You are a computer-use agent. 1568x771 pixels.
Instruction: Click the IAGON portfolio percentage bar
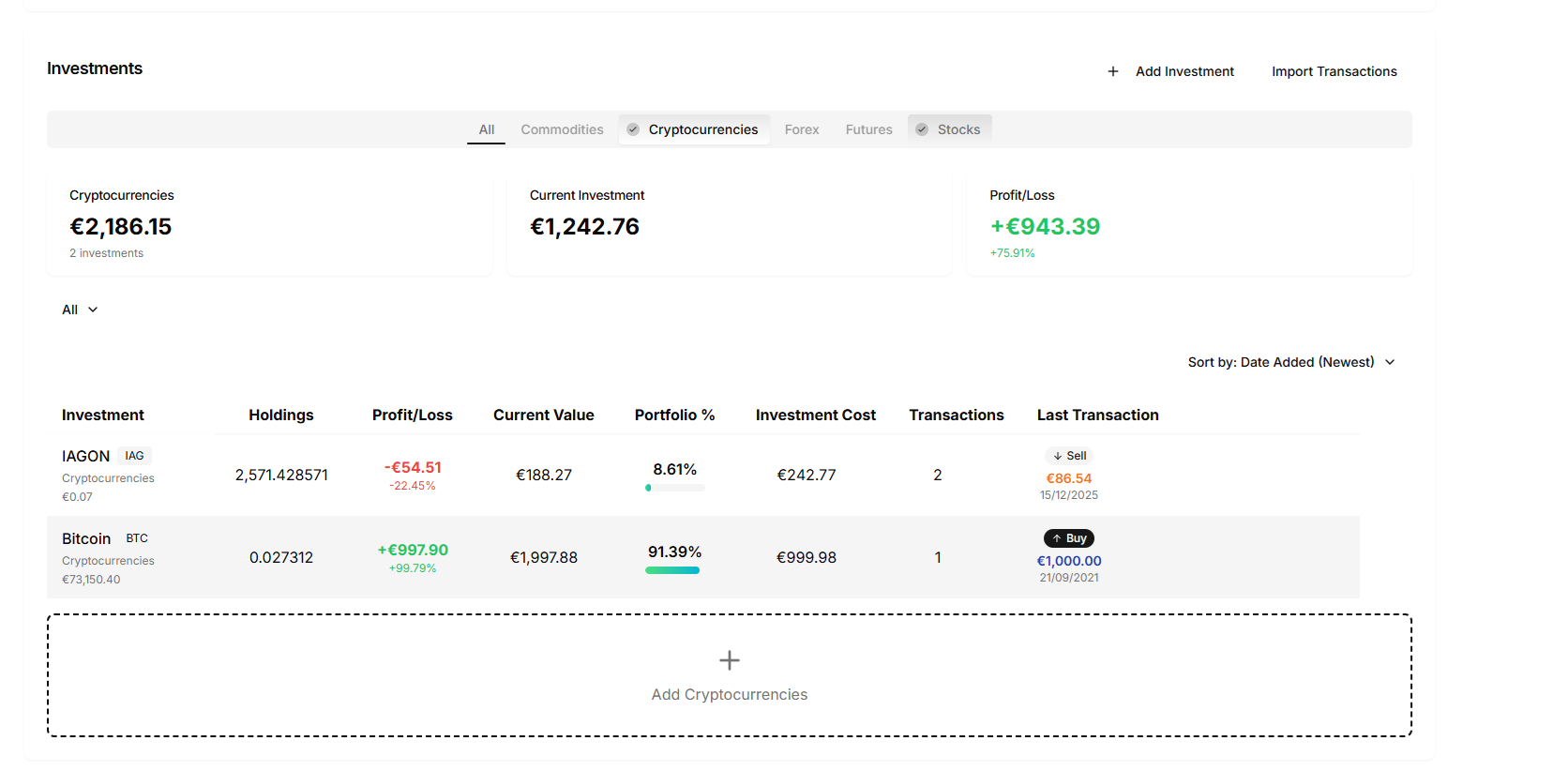point(674,488)
